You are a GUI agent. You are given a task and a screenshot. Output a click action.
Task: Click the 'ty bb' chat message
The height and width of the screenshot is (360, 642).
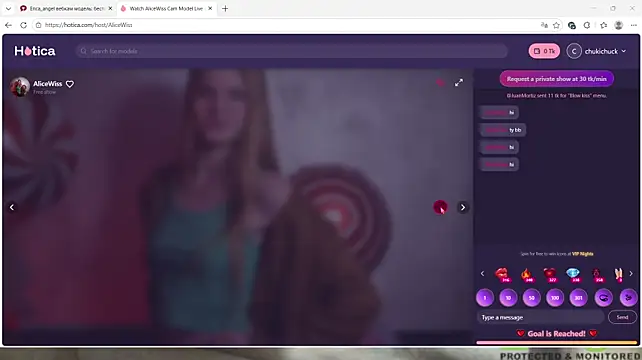pos(502,130)
